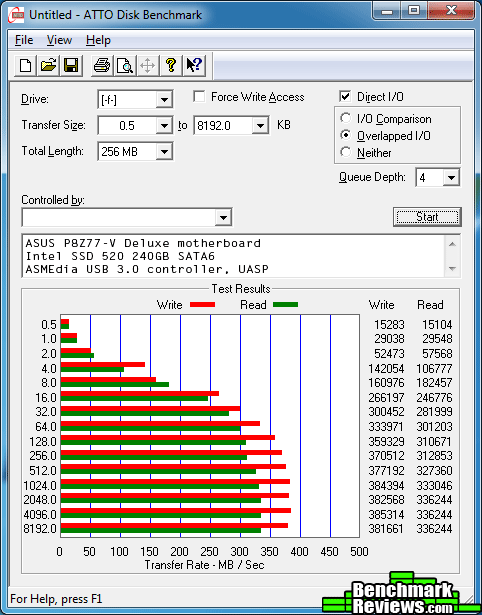Select Overlapped I/O radio option
The height and width of the screenshot is (615, 482).
pyautogui.click(x=346, y=135)
